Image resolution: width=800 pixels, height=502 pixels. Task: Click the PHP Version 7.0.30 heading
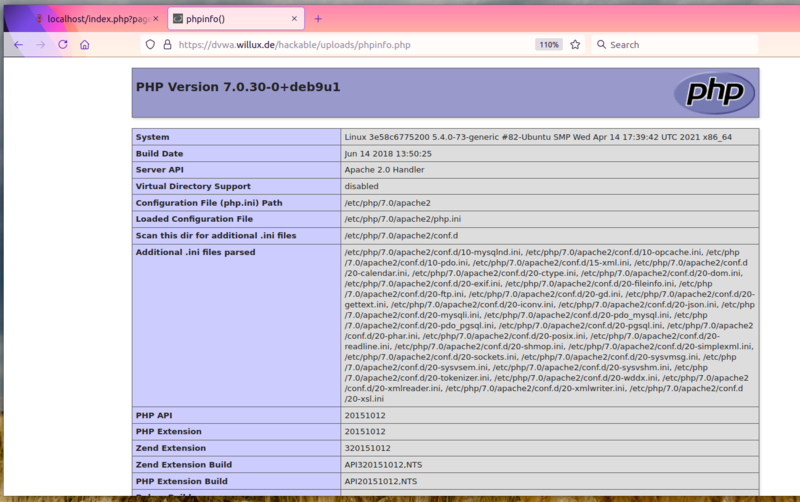[x=238, y=87]
